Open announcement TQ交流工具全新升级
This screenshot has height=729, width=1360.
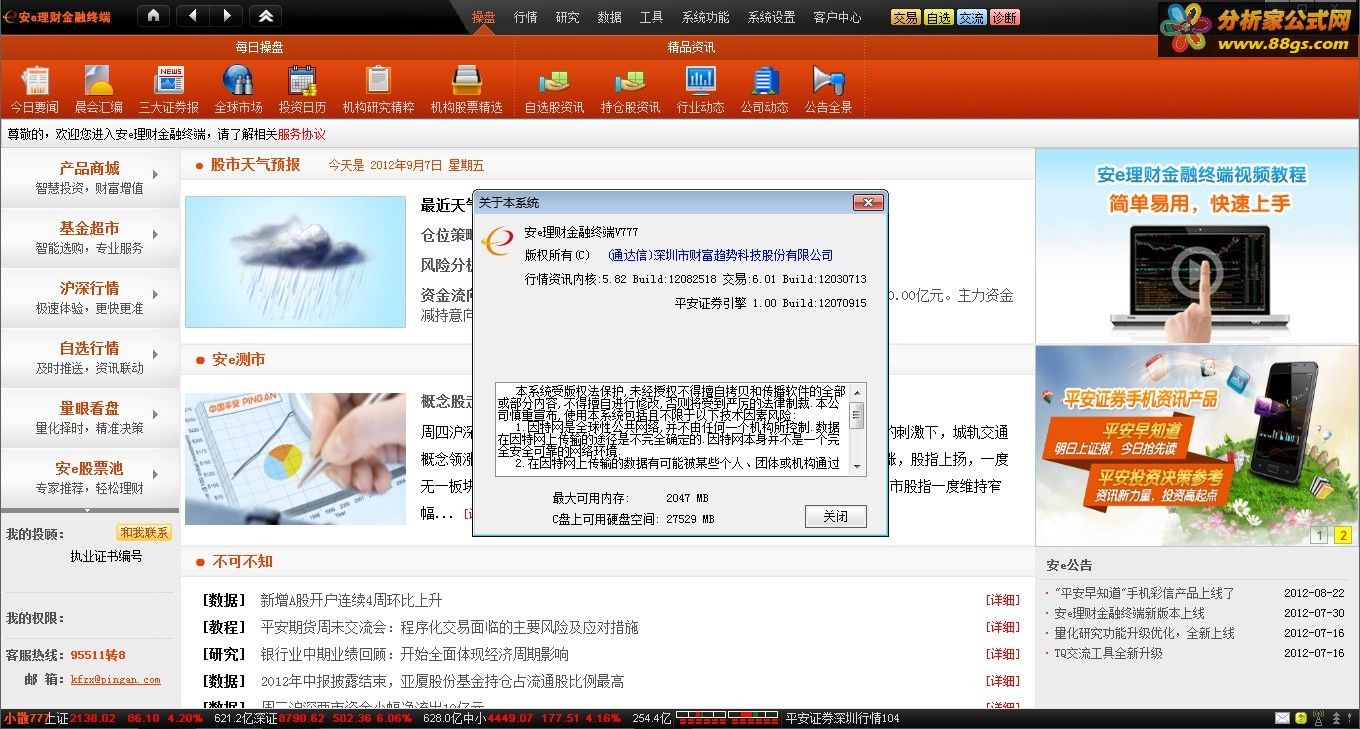point(1108,653)
